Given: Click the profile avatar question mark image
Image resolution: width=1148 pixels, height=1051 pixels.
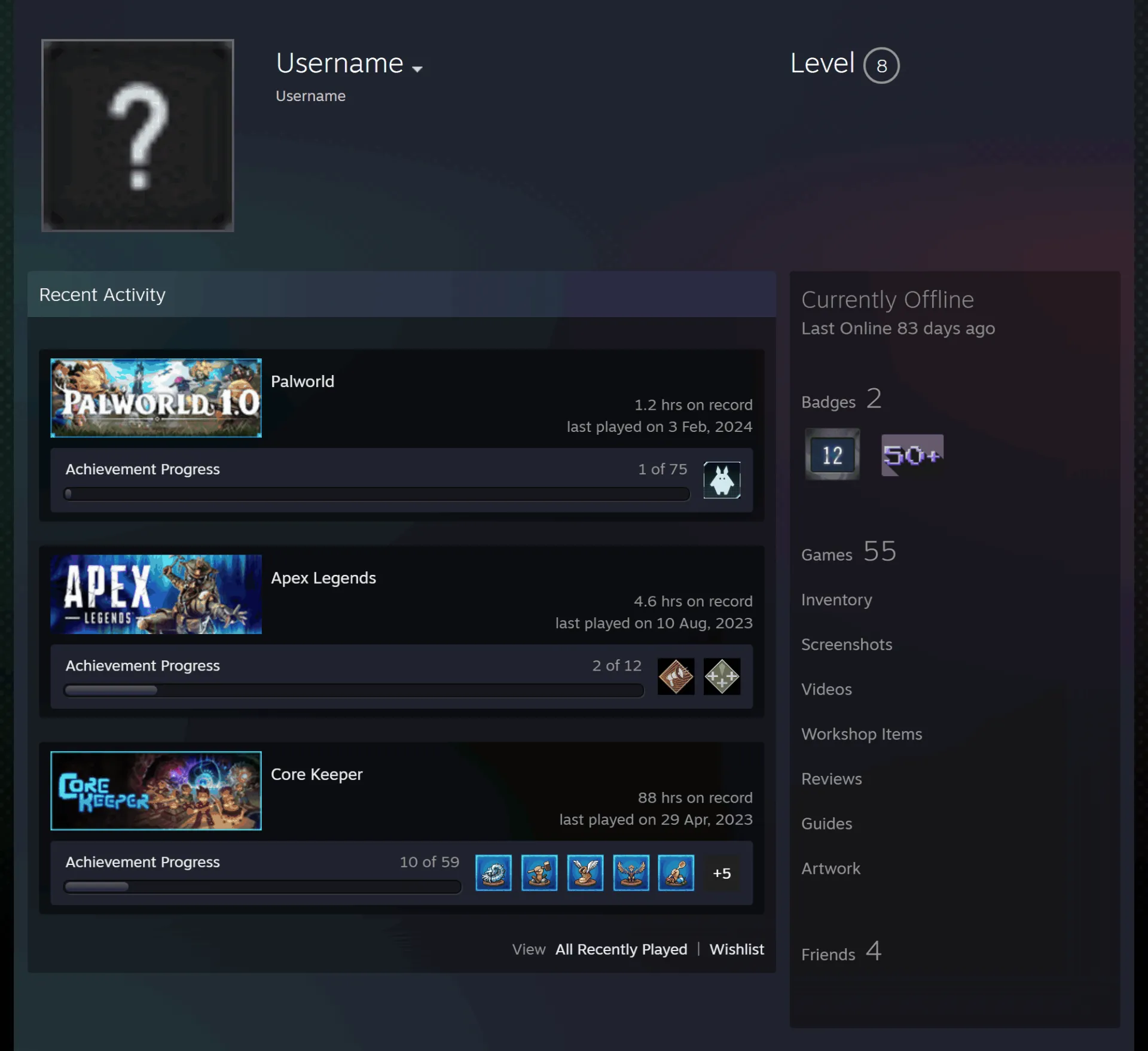Looking at the screenshot, I should [138, 135].
